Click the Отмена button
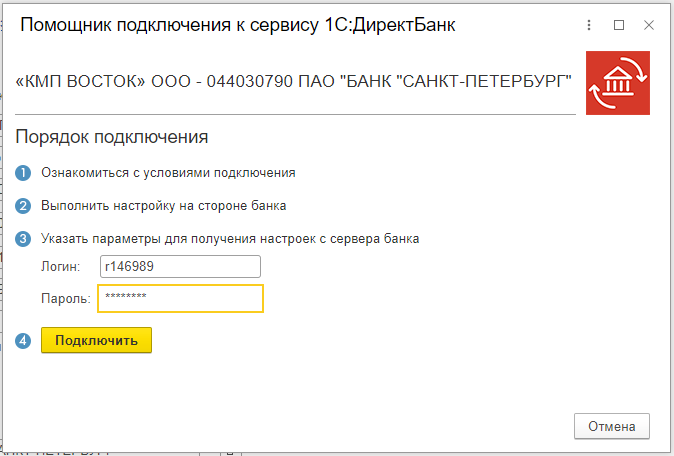This screenshot has width=674, height=456. pos(612,426)
